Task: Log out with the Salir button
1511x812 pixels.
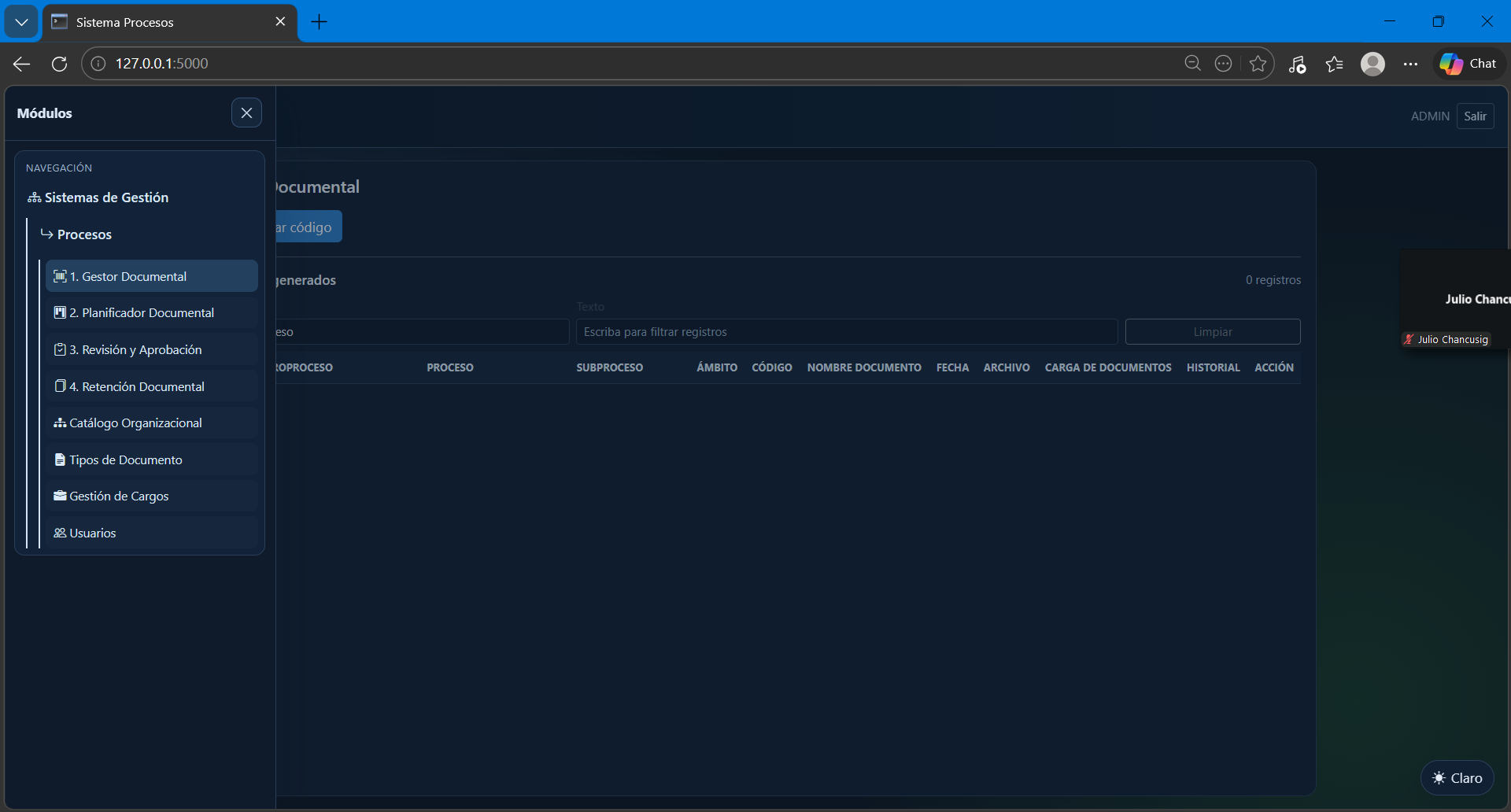Action: click(1475, 116)
